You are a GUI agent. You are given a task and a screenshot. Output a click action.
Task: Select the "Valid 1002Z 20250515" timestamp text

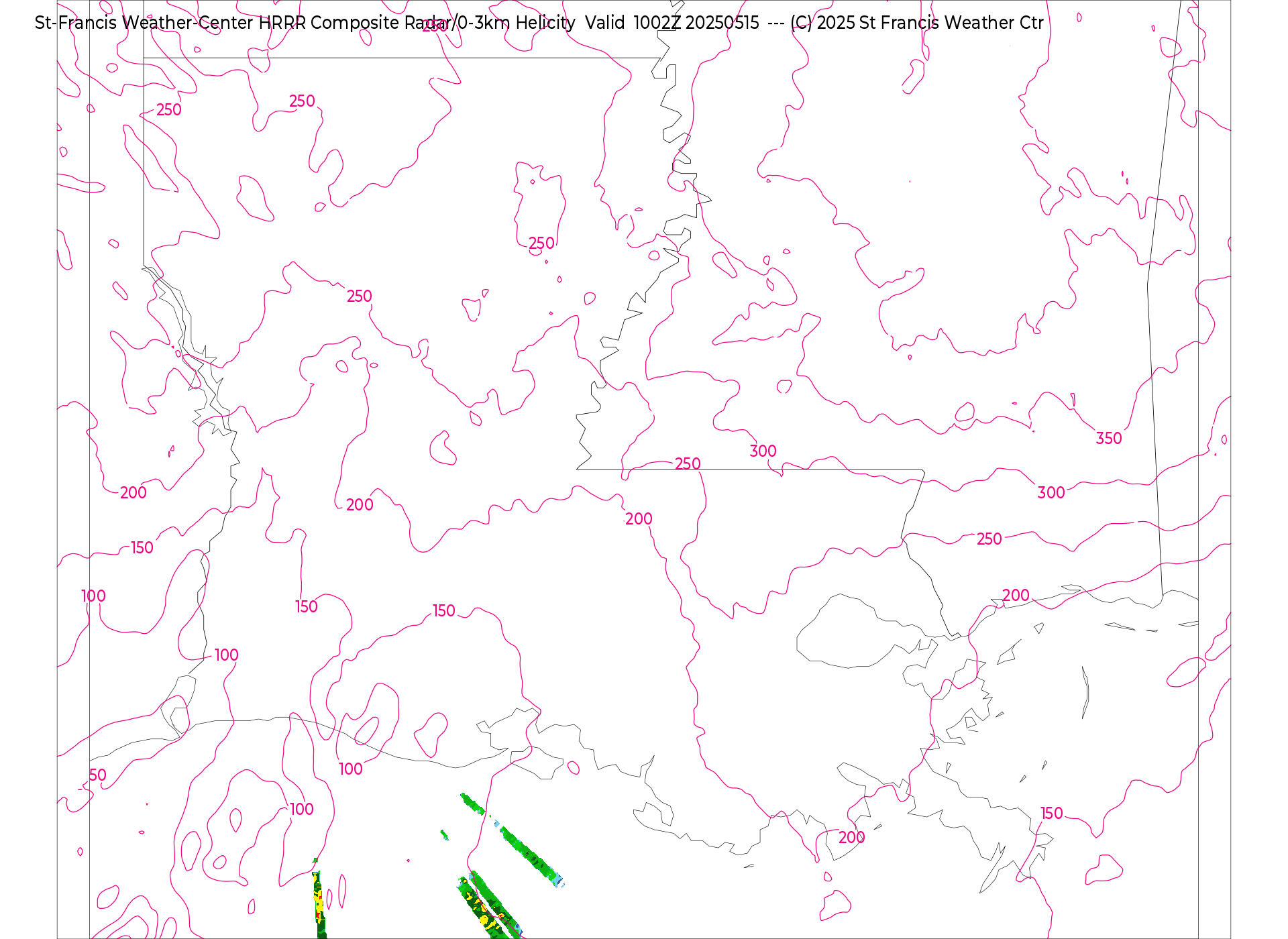672,23
